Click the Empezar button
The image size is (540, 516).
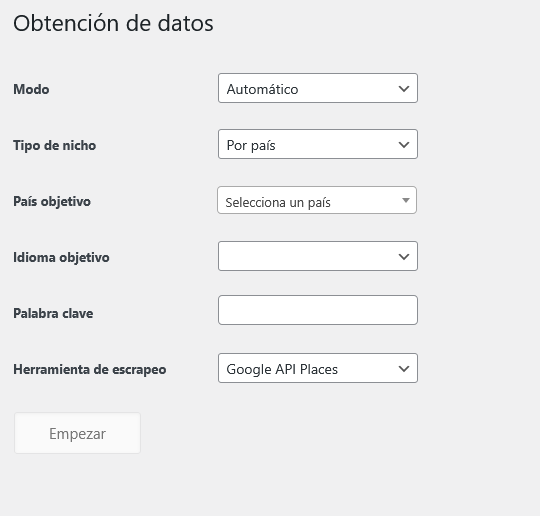(77, 433)
